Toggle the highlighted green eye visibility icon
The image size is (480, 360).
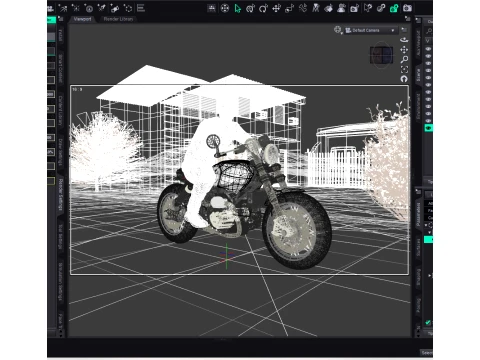coord(428,128)
